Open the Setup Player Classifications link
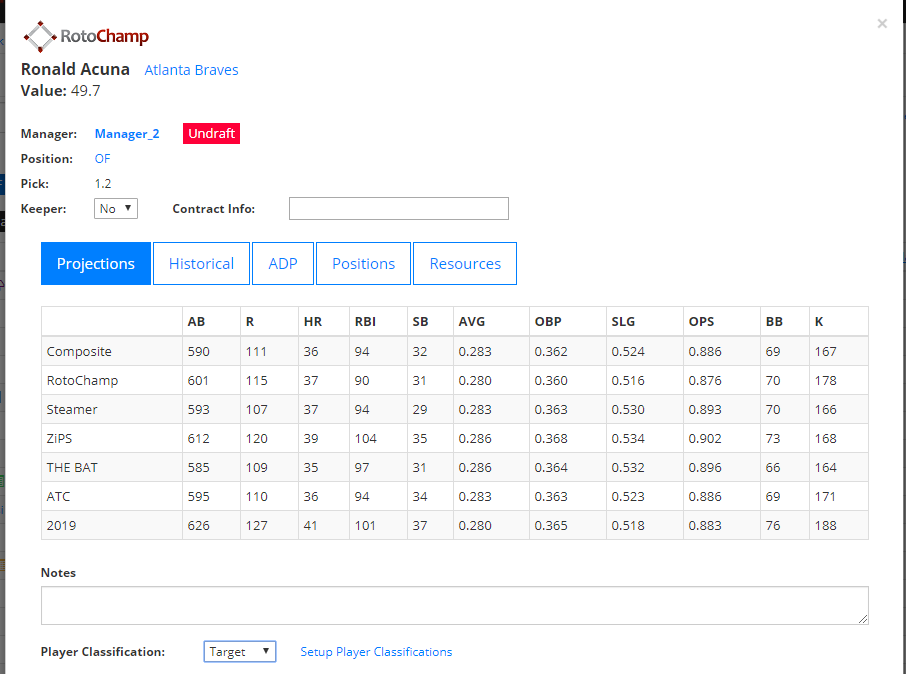 [376, 651]
